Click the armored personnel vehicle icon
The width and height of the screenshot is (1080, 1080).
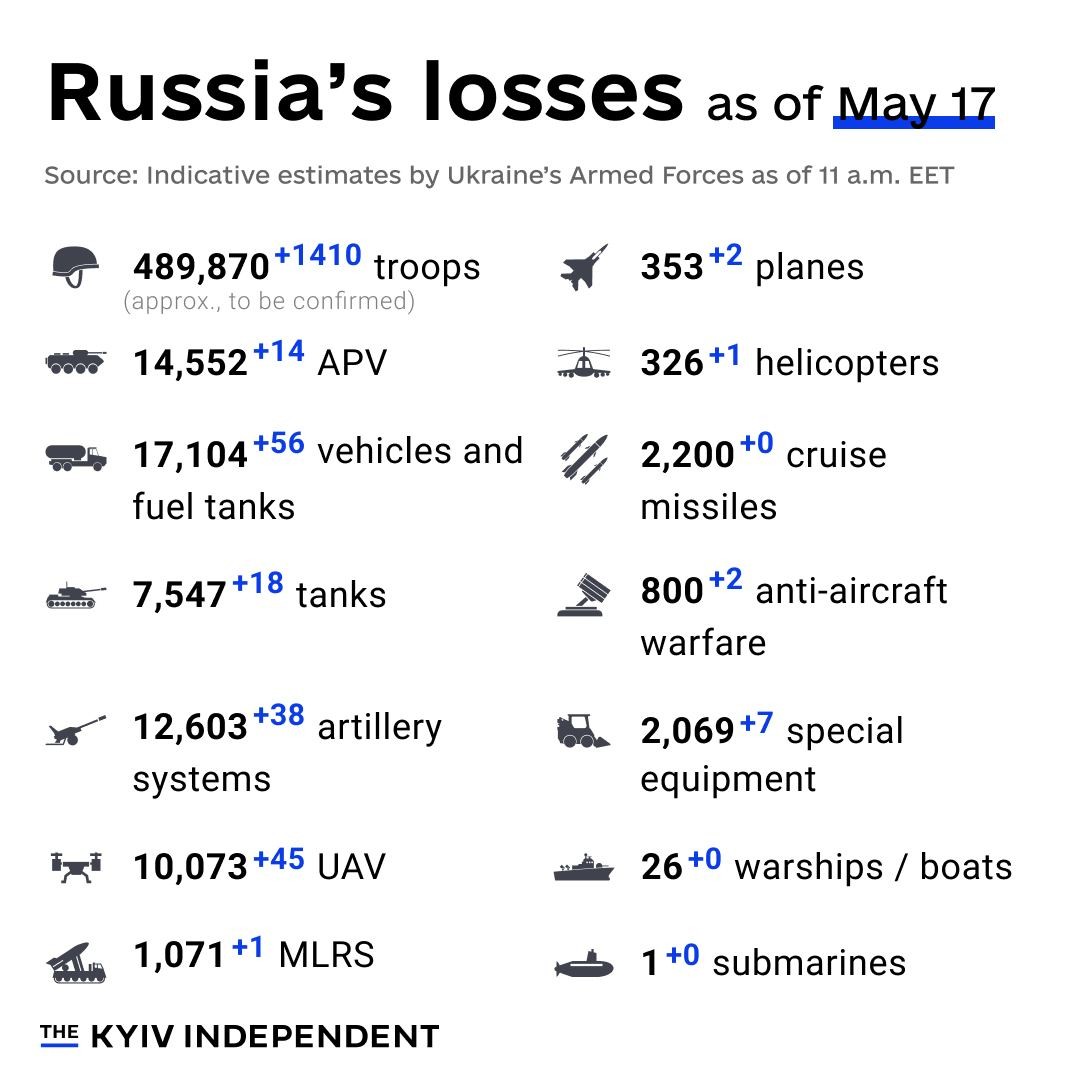click(x=76, y=362)
